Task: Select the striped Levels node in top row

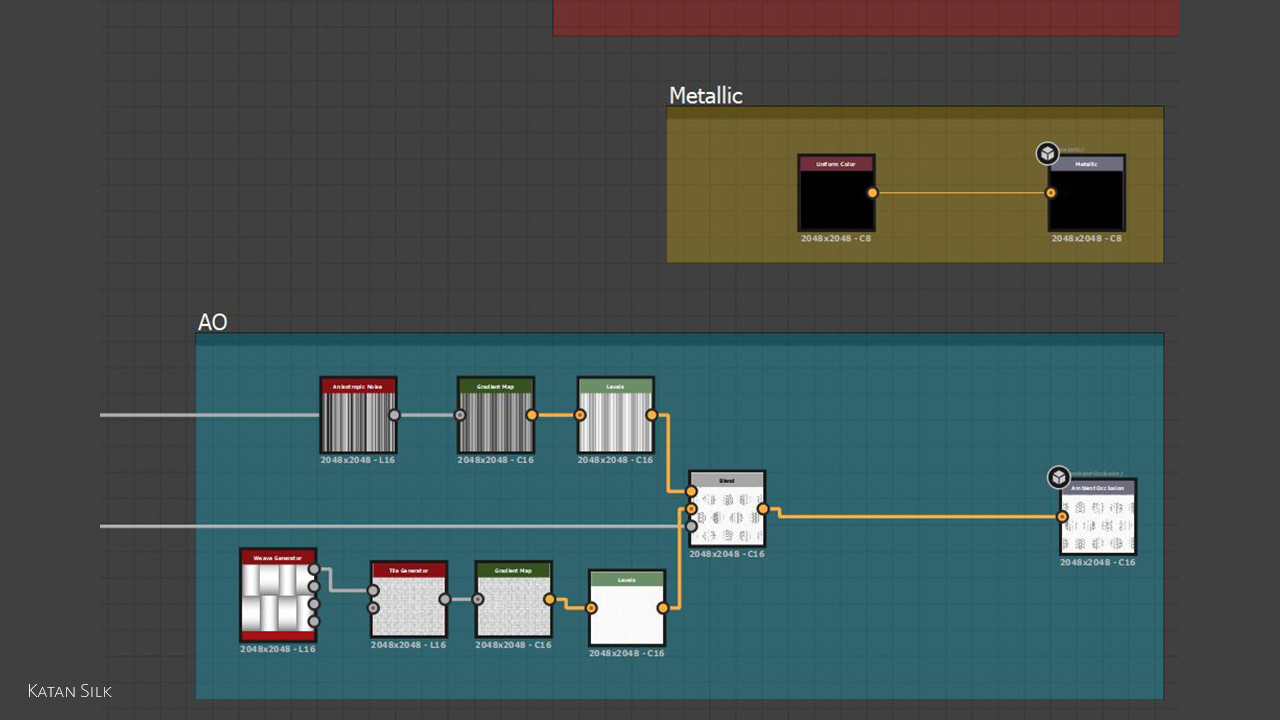Action: [x=615, y=415]
